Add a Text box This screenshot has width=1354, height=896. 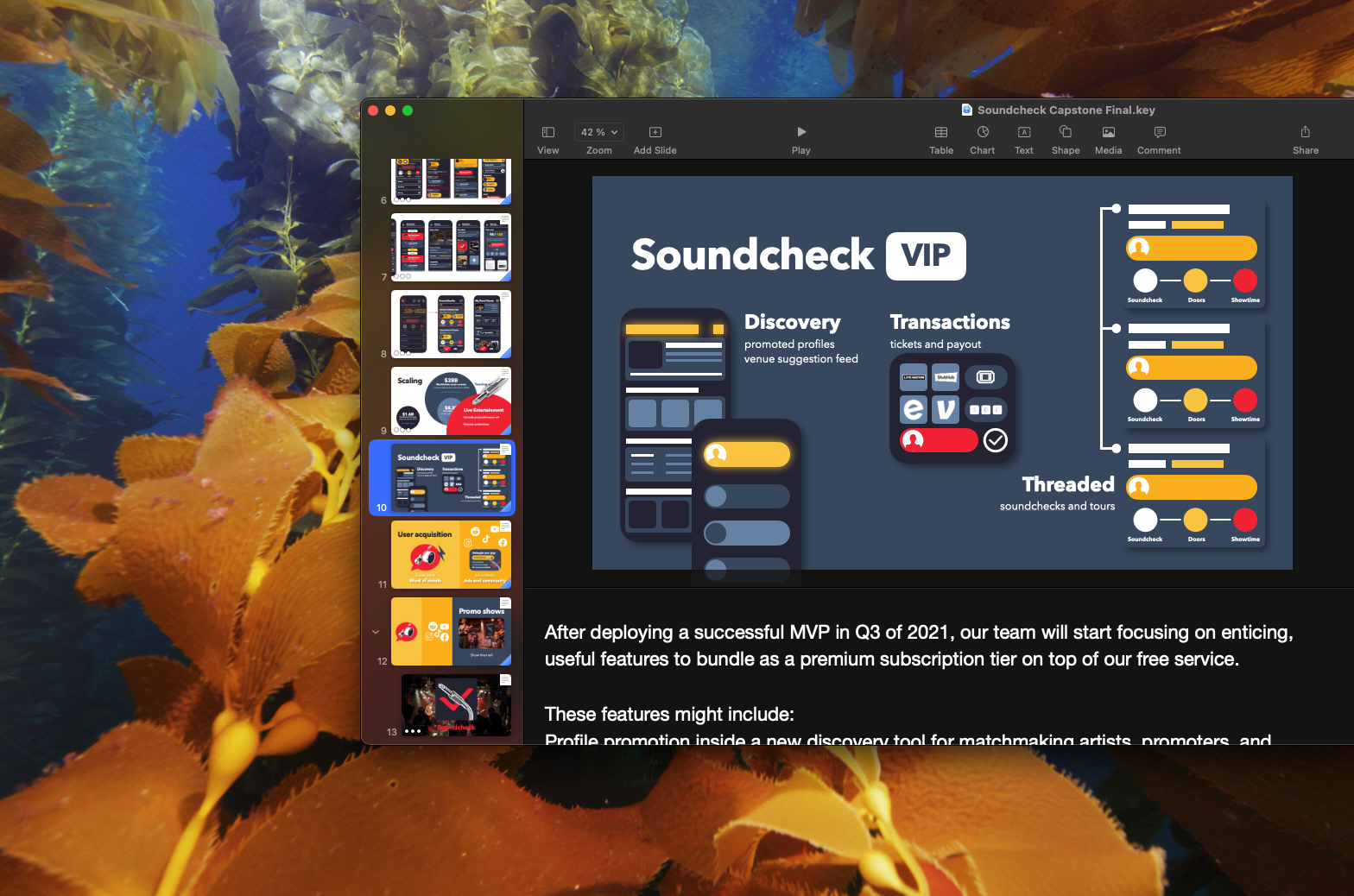coord(1024,132)
